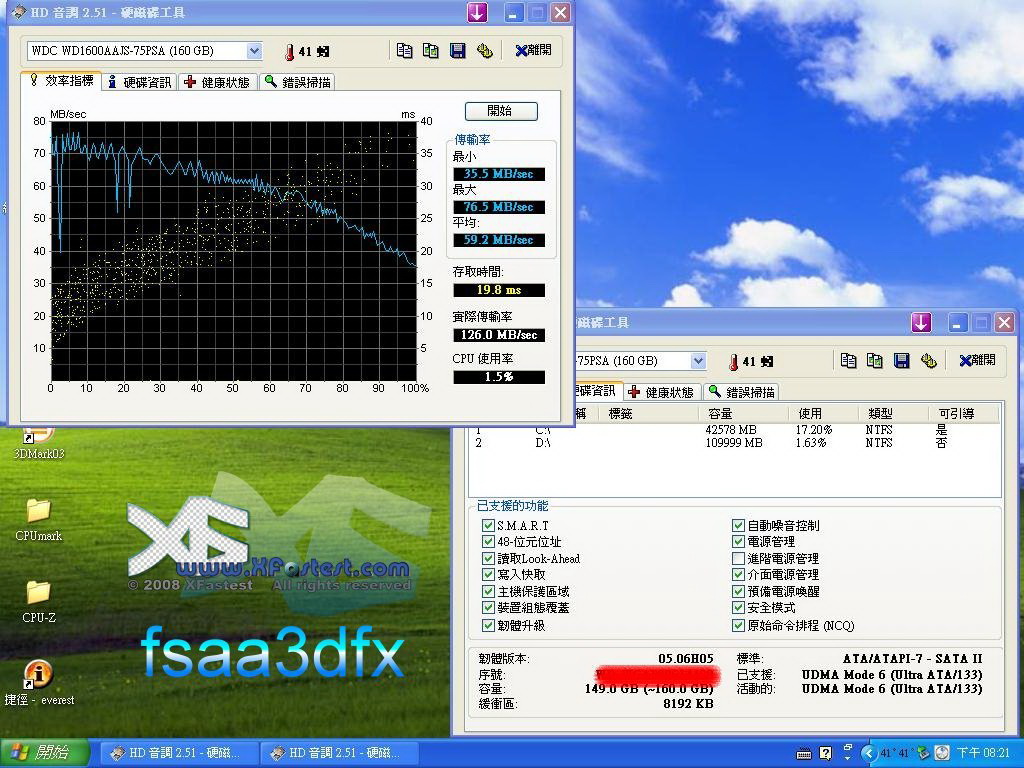
Task: Toggle the 原始命令排程 (NCQ) checkbox
Action: (x=739, y=625)
